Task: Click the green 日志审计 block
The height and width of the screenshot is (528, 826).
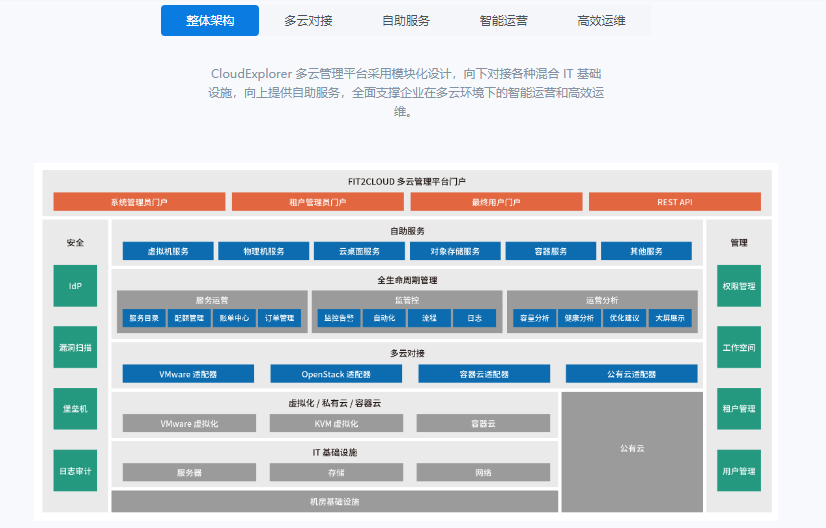Action: (75, 471)
